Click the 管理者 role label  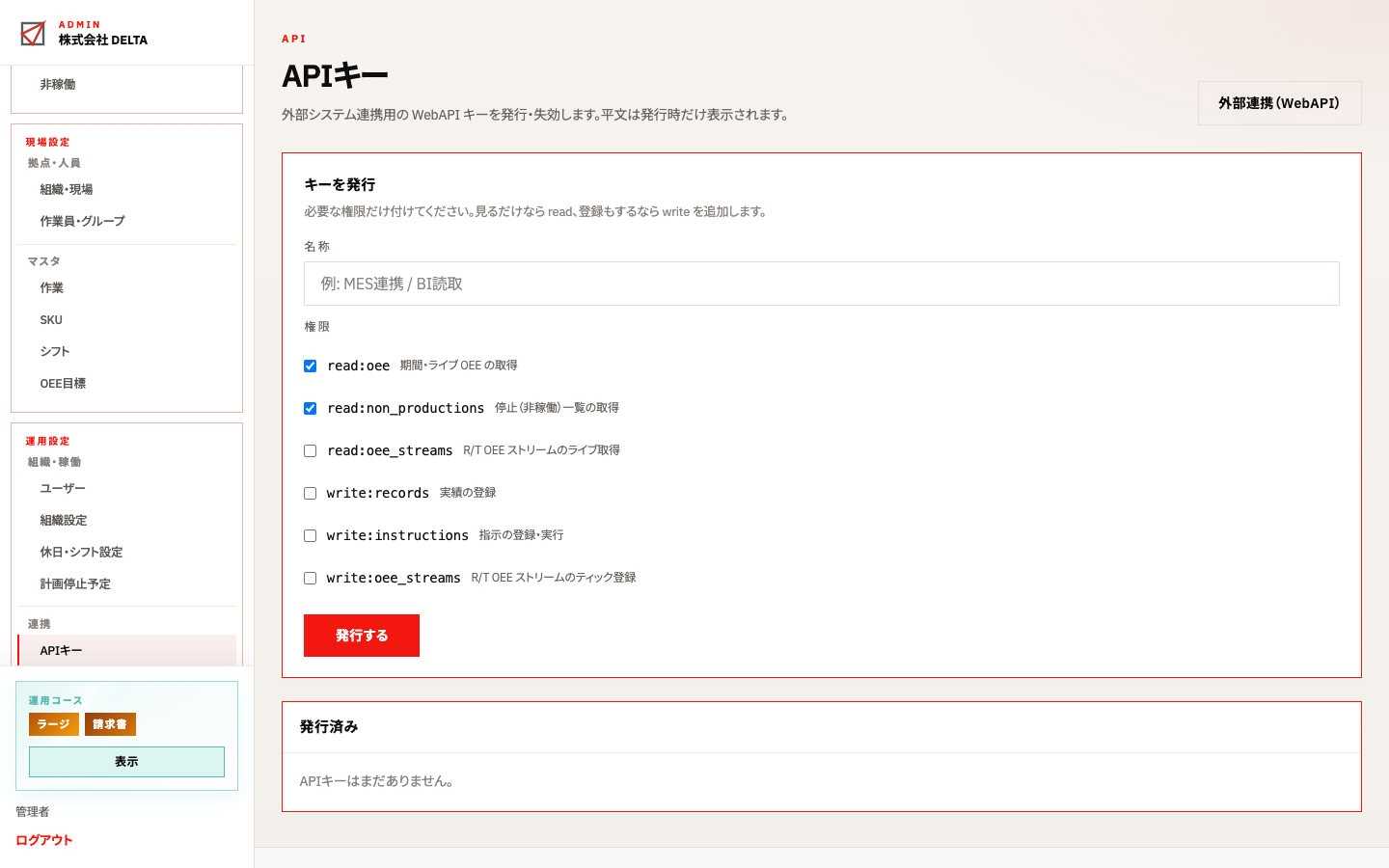pyautogui.click(x=33, y=812)
